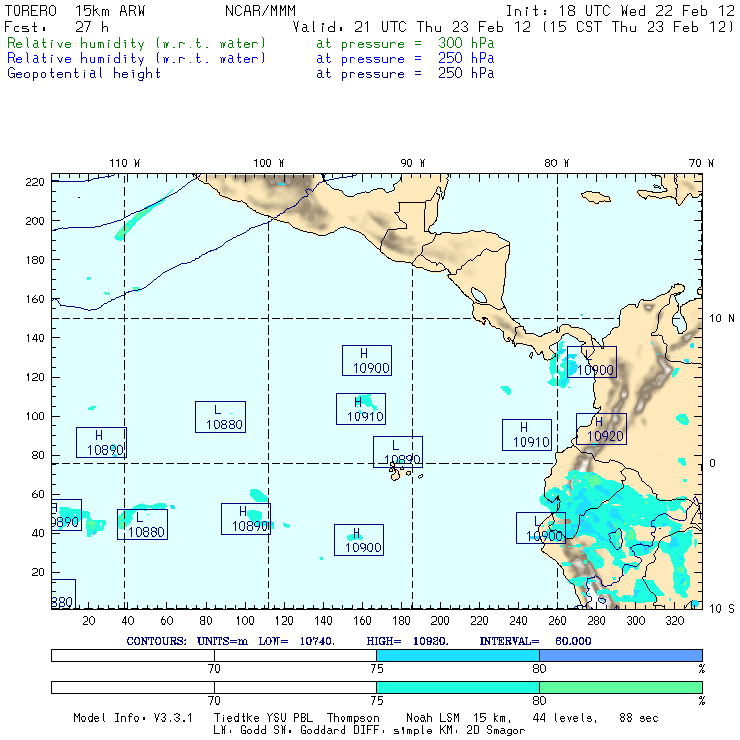This screenshot has height=740, width=740.
Task: Pick the turquoise 75–80% segment of the lower bar
Action: [457, 687]
